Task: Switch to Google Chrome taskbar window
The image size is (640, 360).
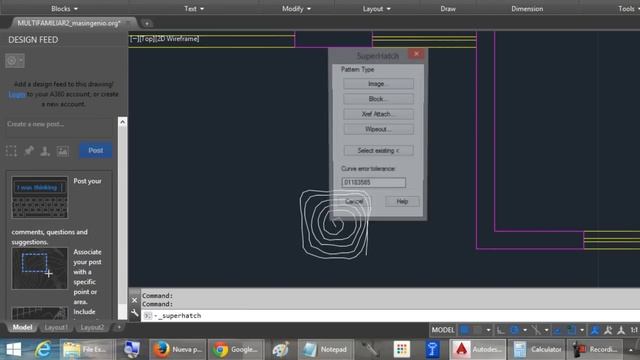Action: tap(236, 349)
